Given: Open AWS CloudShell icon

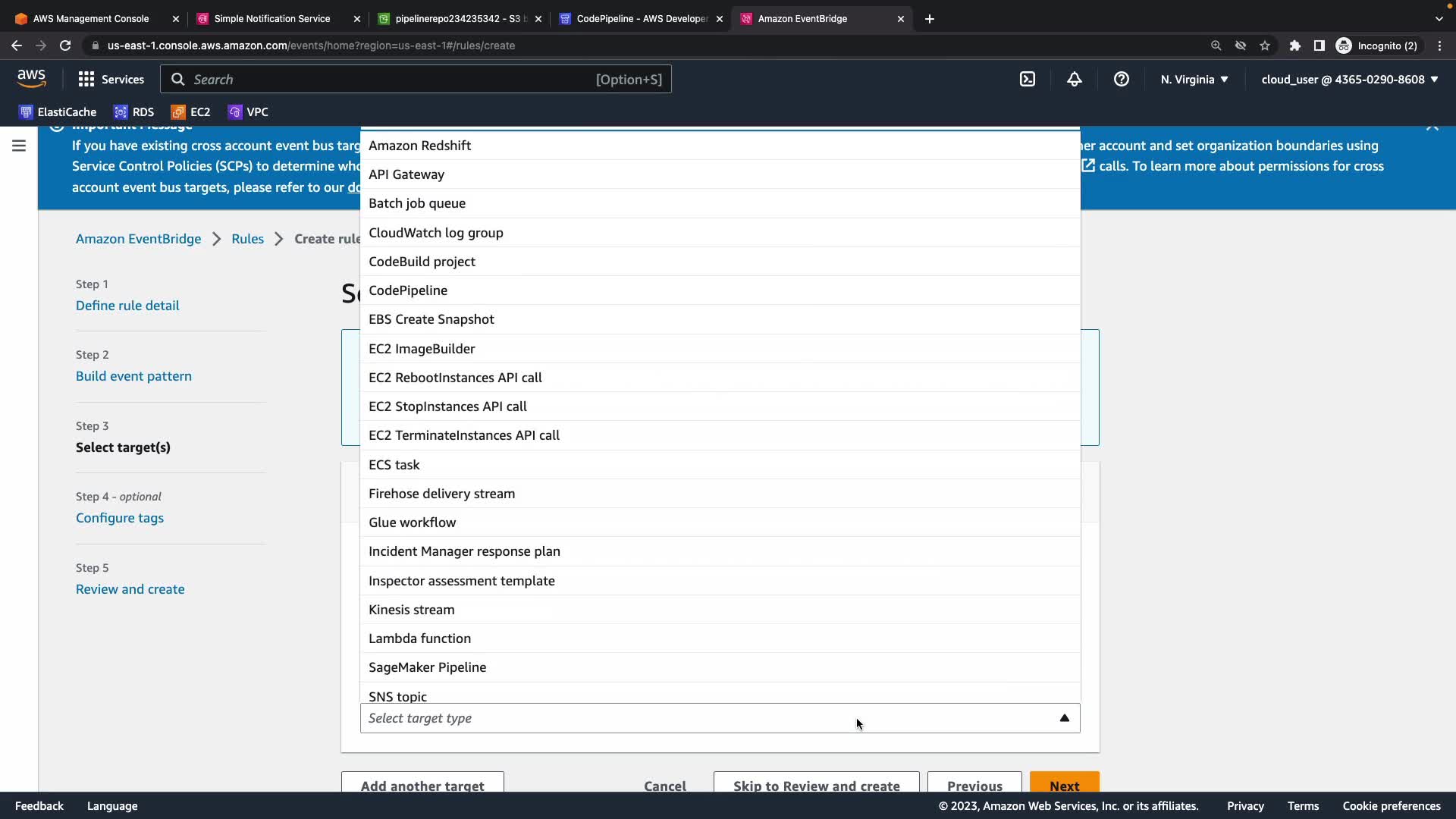Looking at the screenshot, I should click(1027, 79).
